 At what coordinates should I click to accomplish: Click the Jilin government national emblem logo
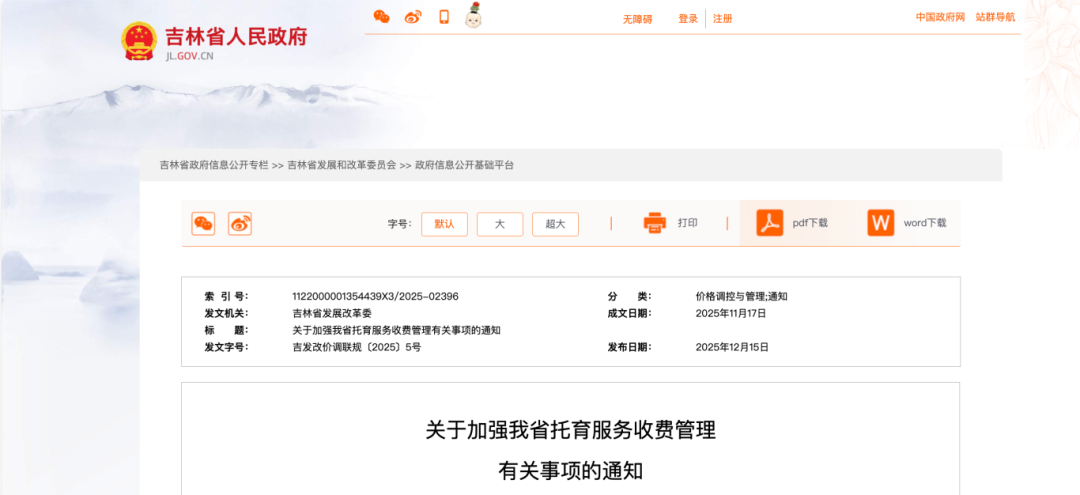pyautogui.click(x=139, y=41)
